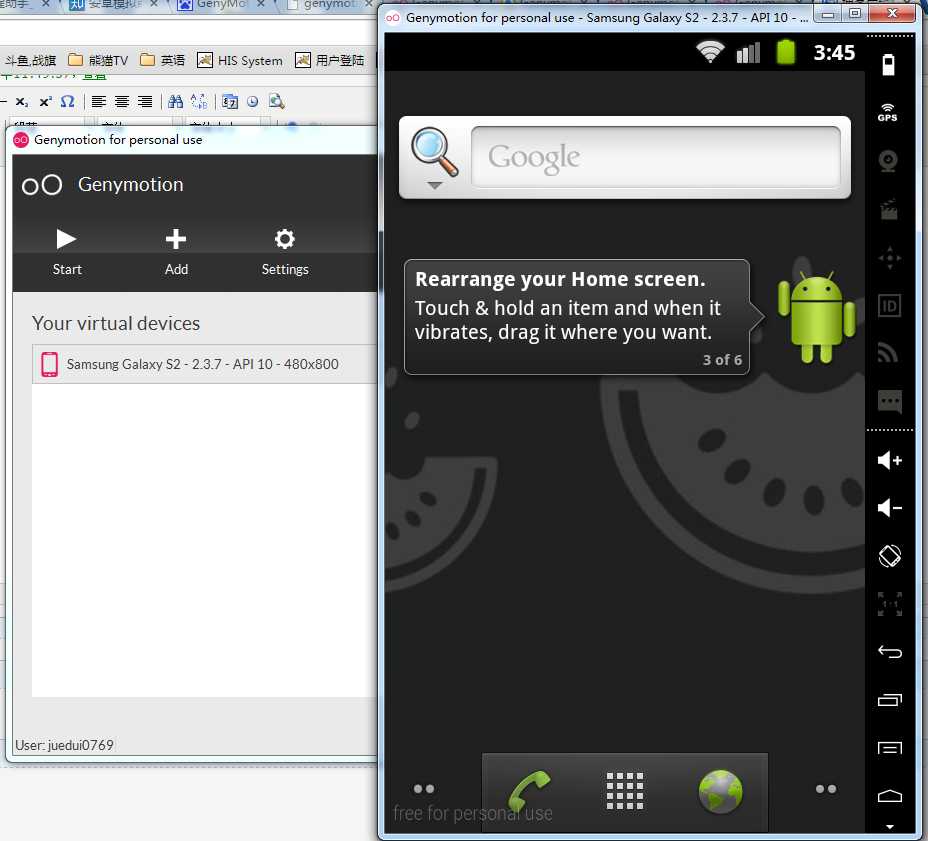Click the Add plus icon in Genymotion
Screen dimensions: 928x841
coord(176,239)
